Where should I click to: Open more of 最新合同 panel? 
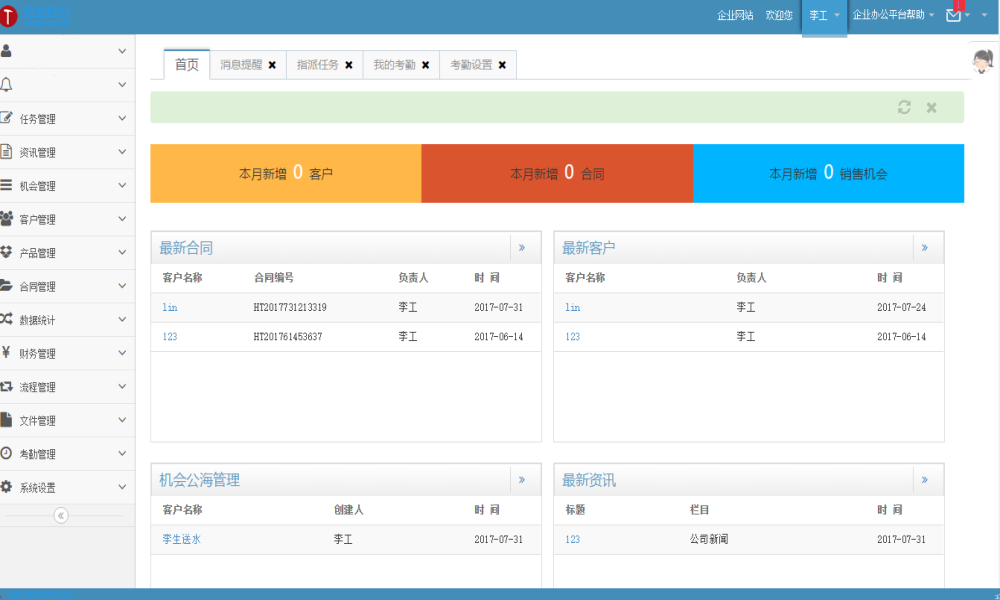pos(522,247)
